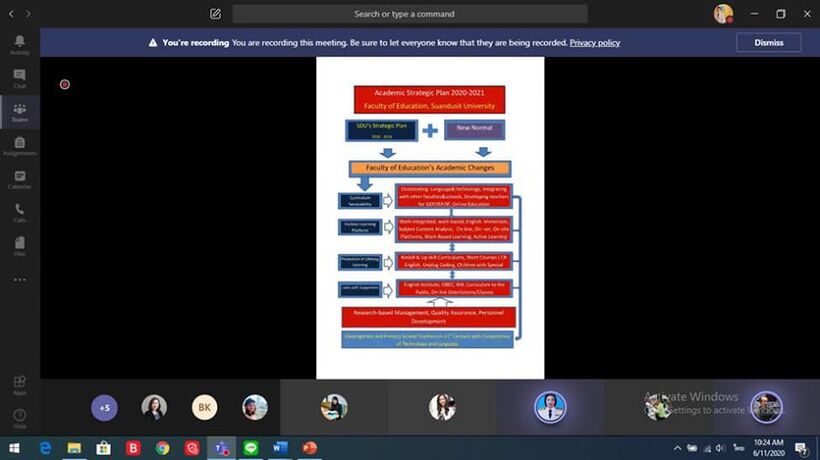
Task: Open Microsoft Store from the taskbar
Action: [104, 448]
